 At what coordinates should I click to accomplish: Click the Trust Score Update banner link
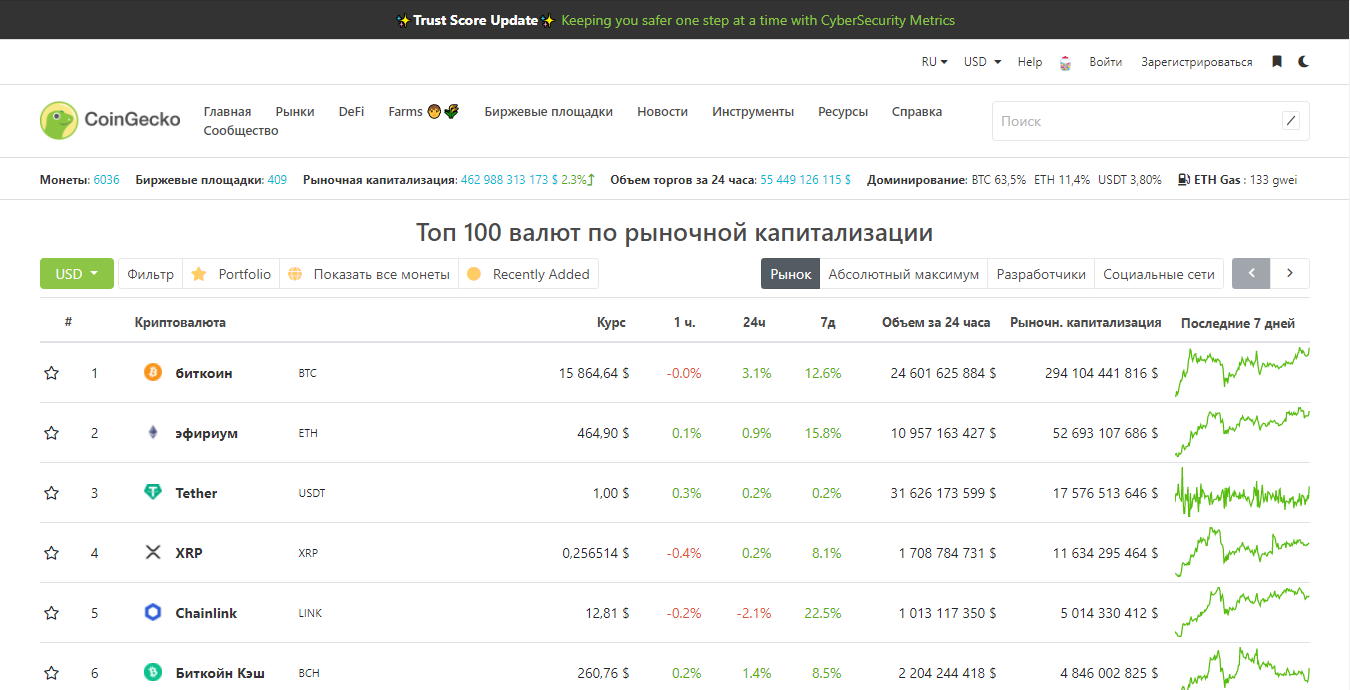[675, 20]
